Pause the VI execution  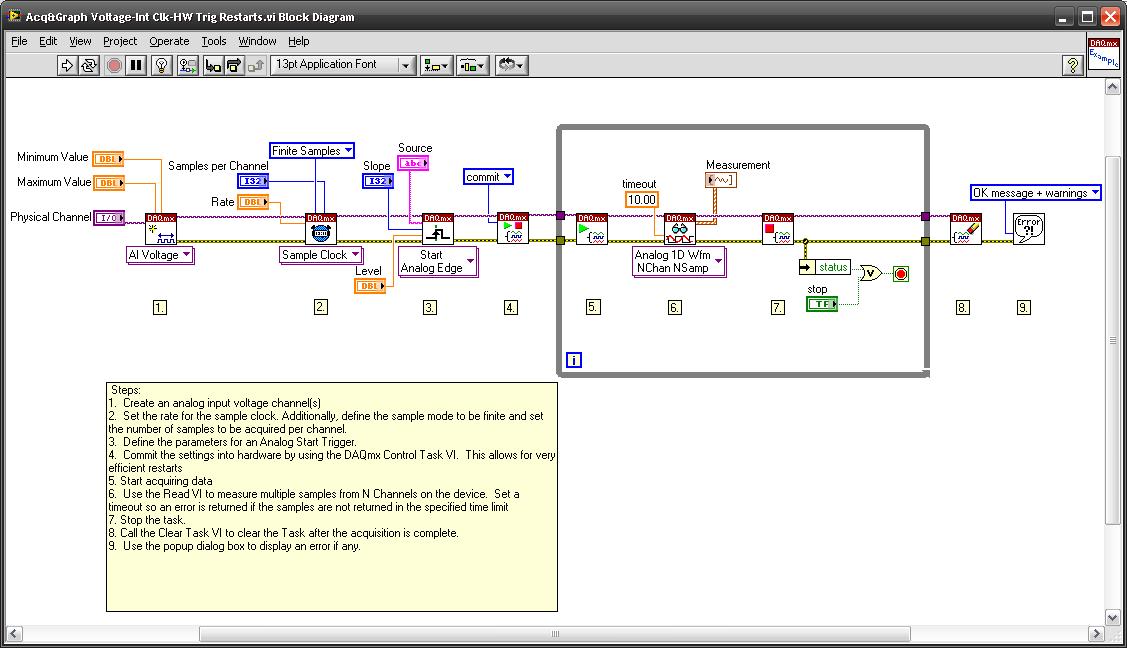pos(136,65)
